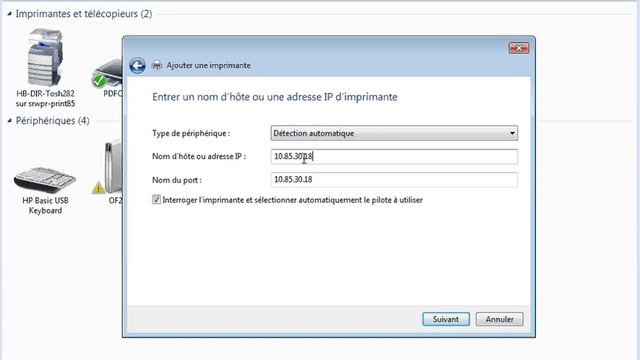Close the Ajouter une imprimante dialog
640x360 pixels.
[519, 48]
